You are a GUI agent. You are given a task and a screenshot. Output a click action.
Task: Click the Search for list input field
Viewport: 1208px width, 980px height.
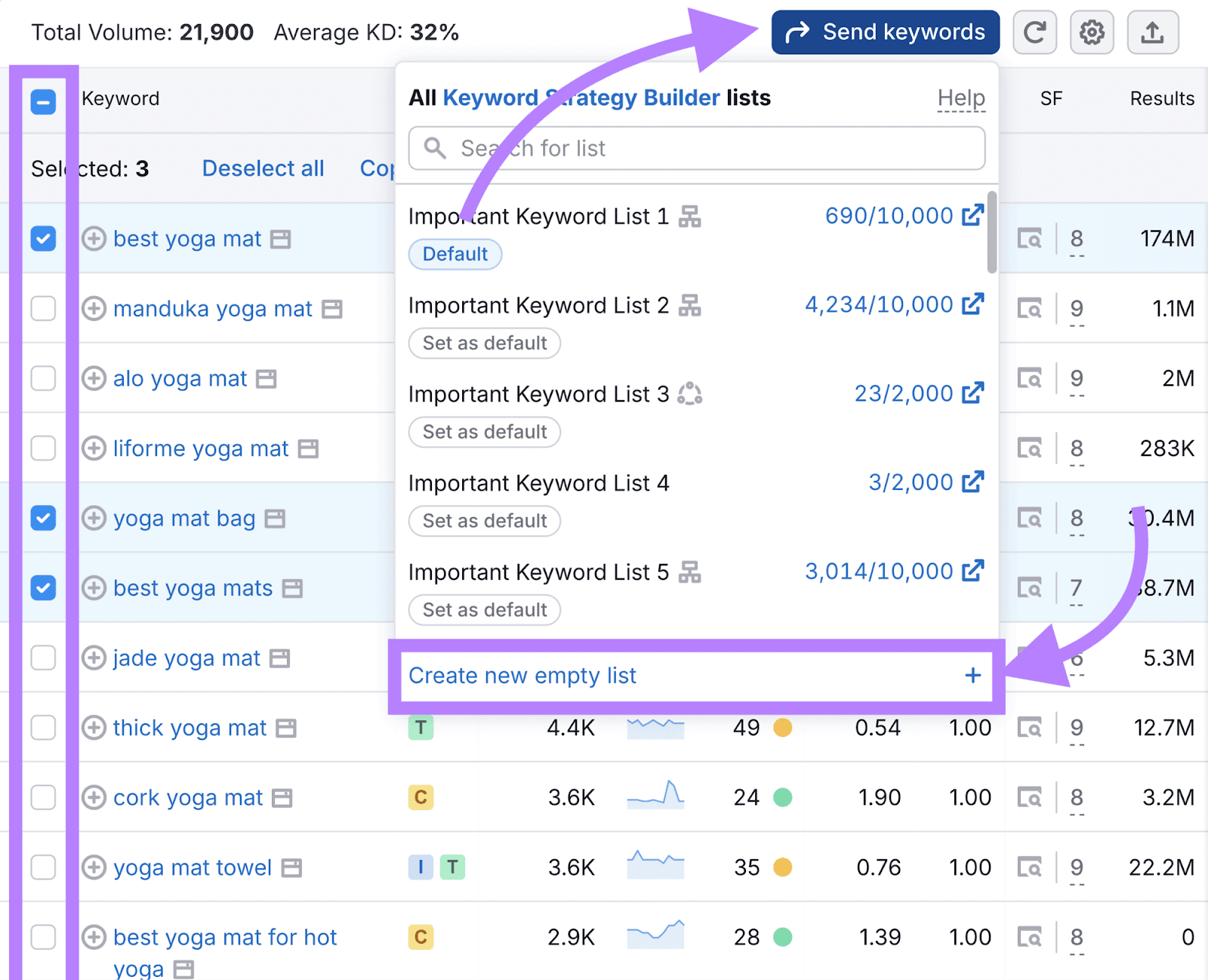(695, 148)
